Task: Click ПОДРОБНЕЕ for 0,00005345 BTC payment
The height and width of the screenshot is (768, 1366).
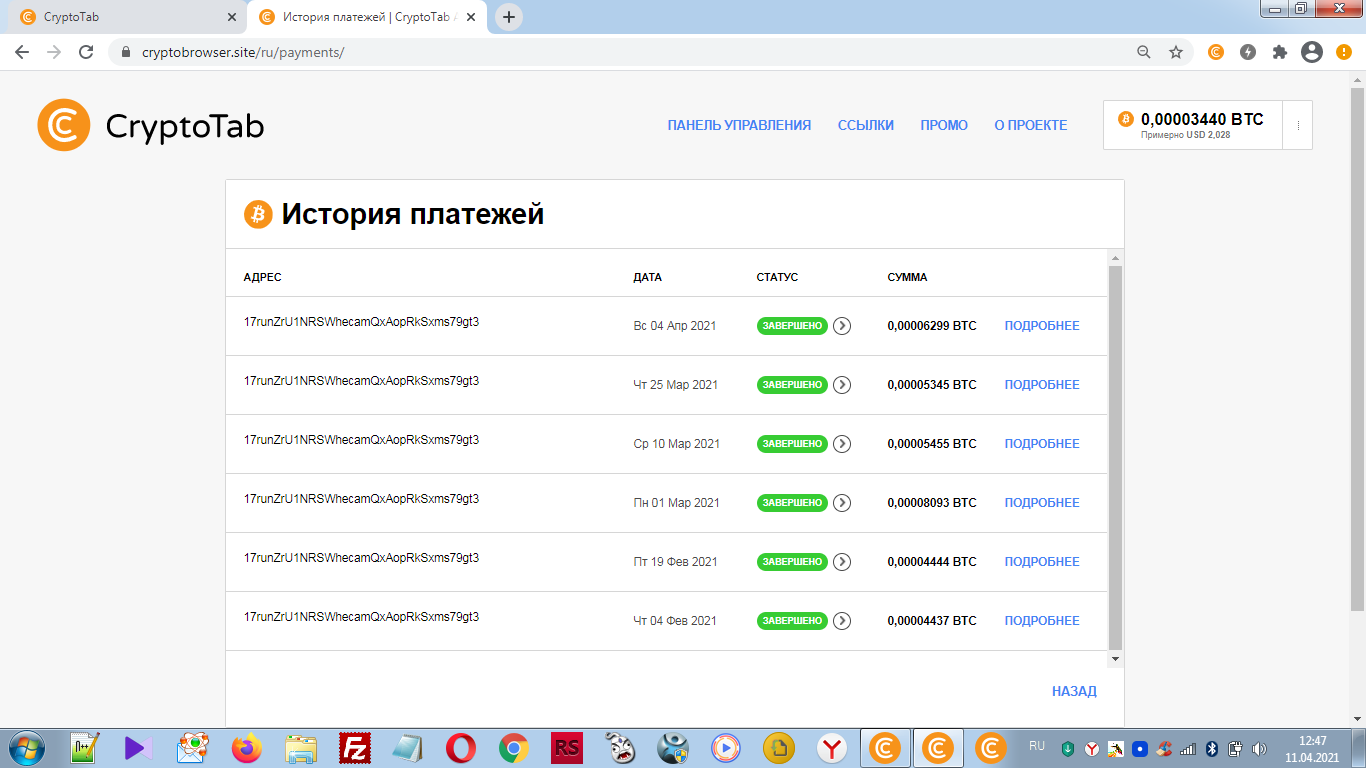Action: pyautogui.click(x=1042, y=385)
